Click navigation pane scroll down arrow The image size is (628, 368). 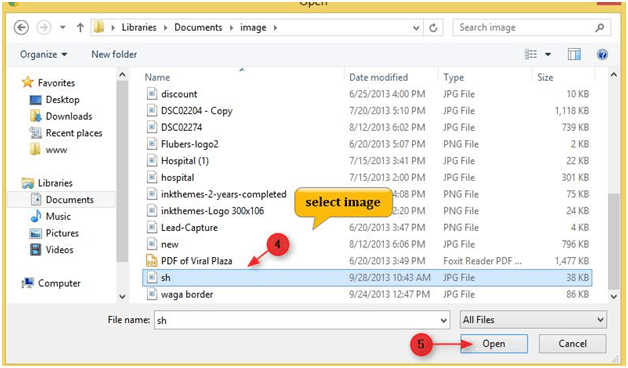[122, 297]
